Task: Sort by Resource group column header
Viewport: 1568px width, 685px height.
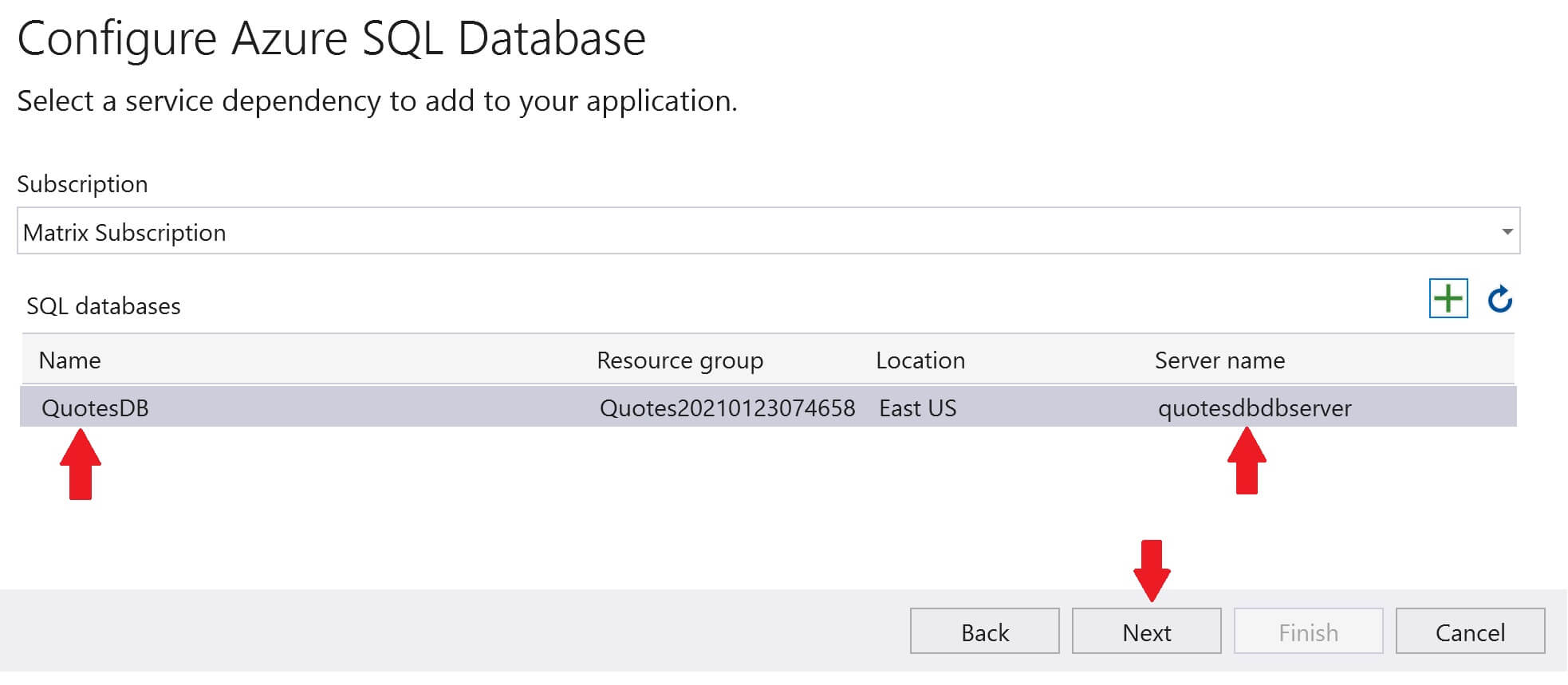Action: [680, 360]
